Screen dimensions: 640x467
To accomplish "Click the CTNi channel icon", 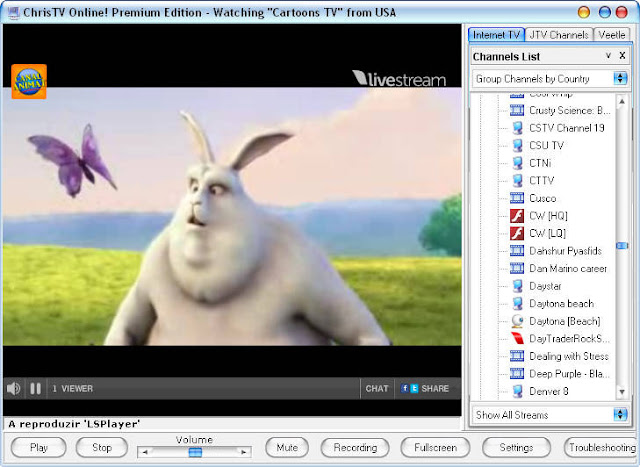I will [x=517, y=163].
